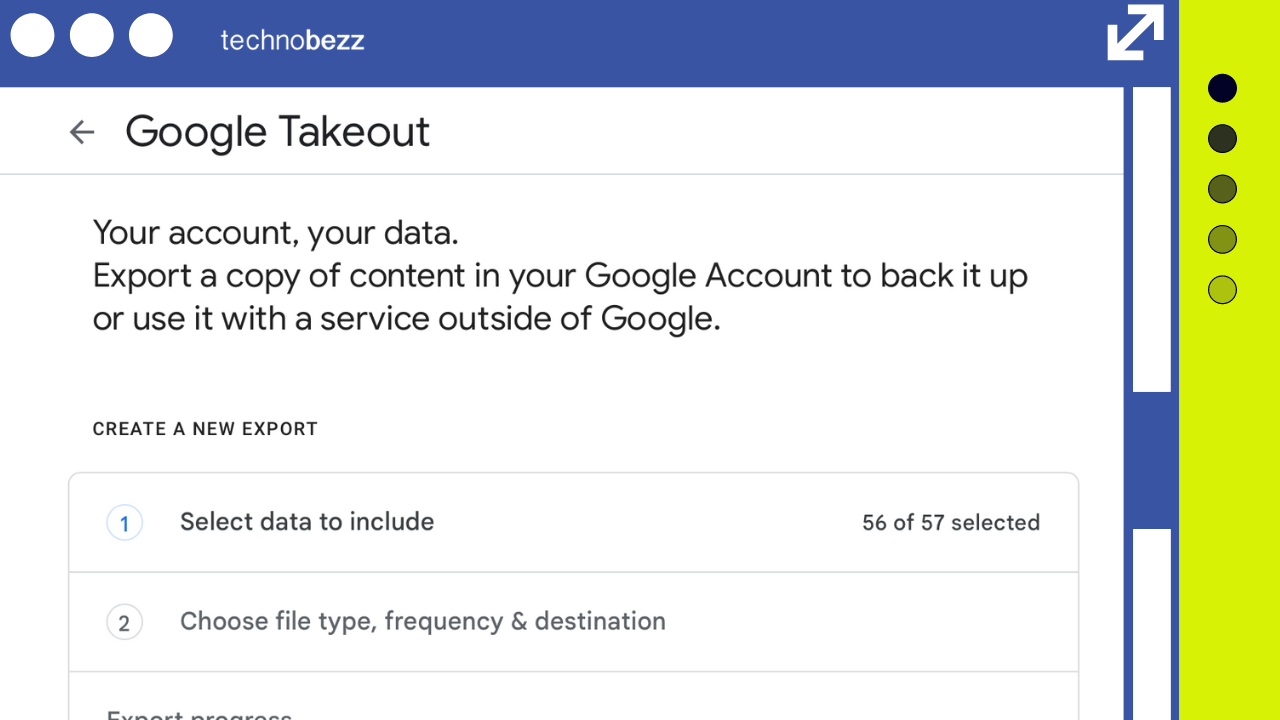Select the darkest navy dot swatch
Screen dimensions: 1280x720
(x=1222, y=89)
